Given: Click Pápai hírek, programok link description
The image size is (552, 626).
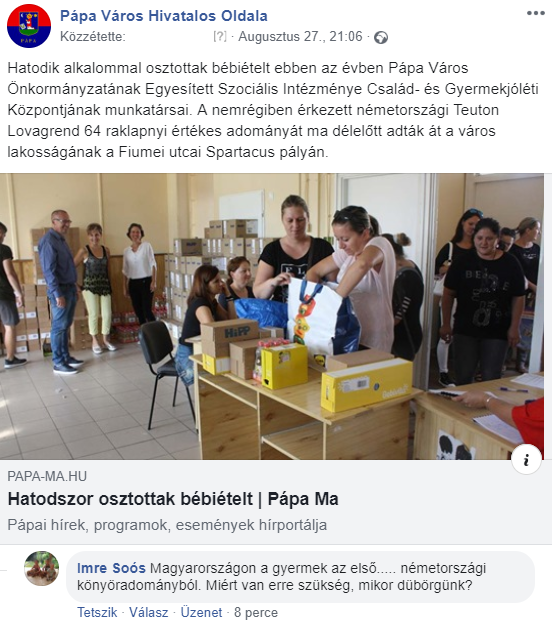Looking at the screenshot, I should [167, 525].
